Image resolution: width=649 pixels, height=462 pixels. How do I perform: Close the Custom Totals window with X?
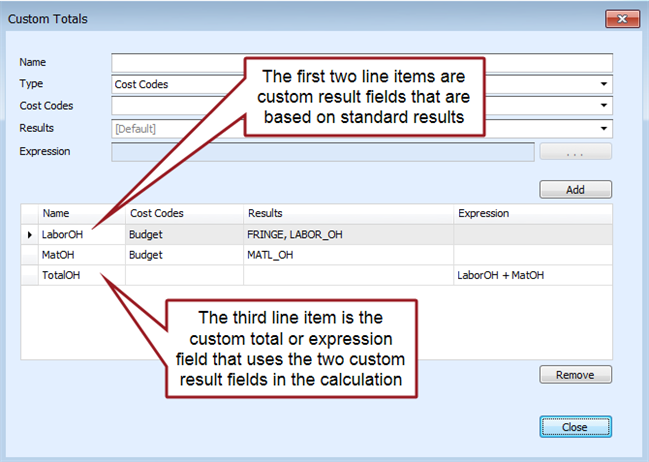point(621,19)
